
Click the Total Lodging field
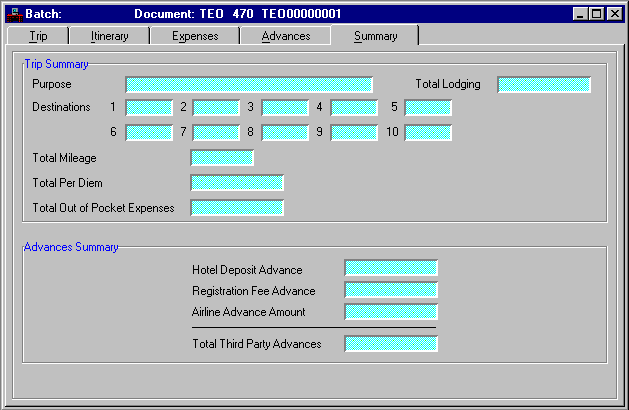(x=544, y=85)
